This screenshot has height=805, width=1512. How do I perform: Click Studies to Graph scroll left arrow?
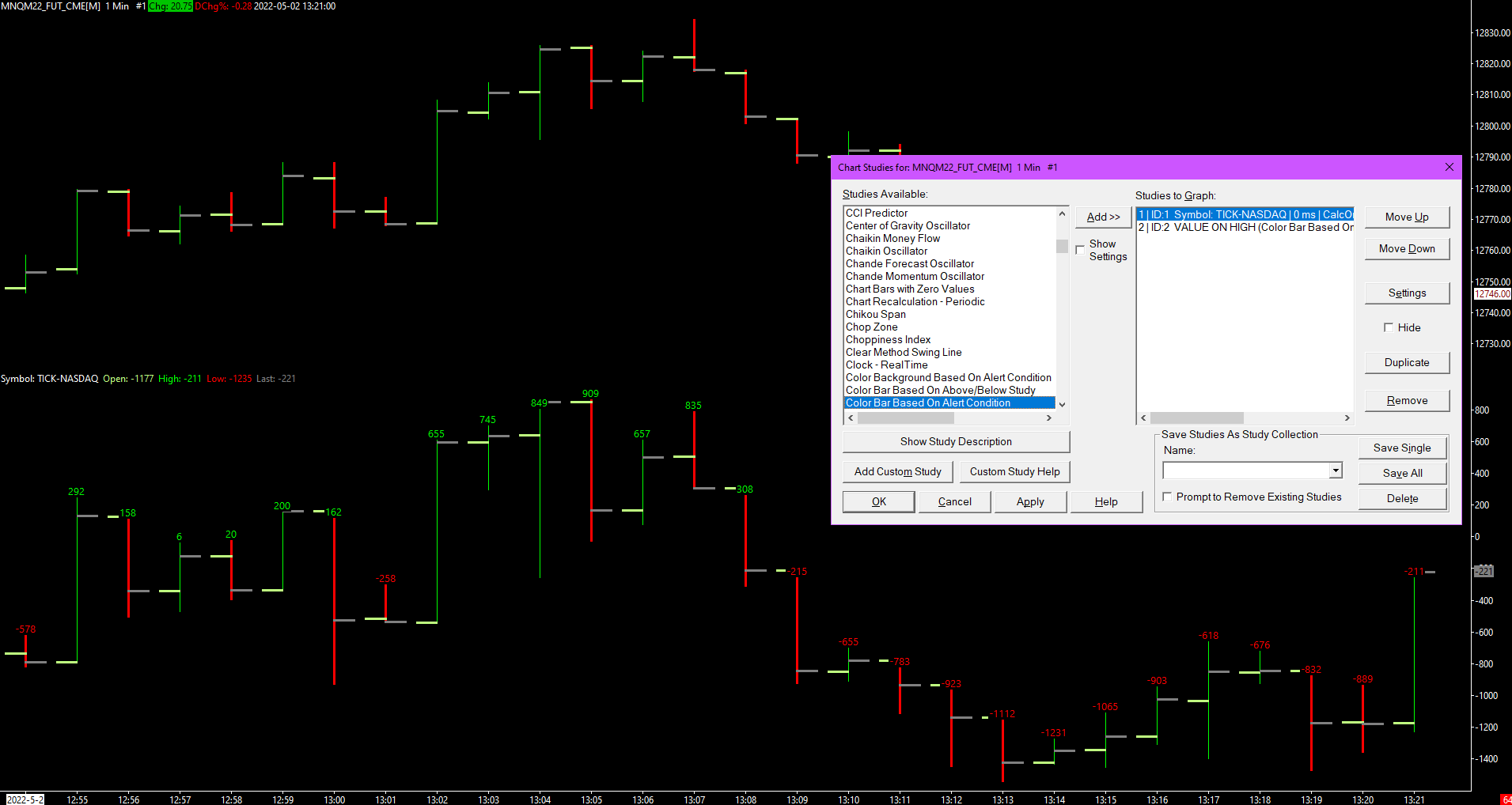pyautogui.click(x=1143, y=418)
